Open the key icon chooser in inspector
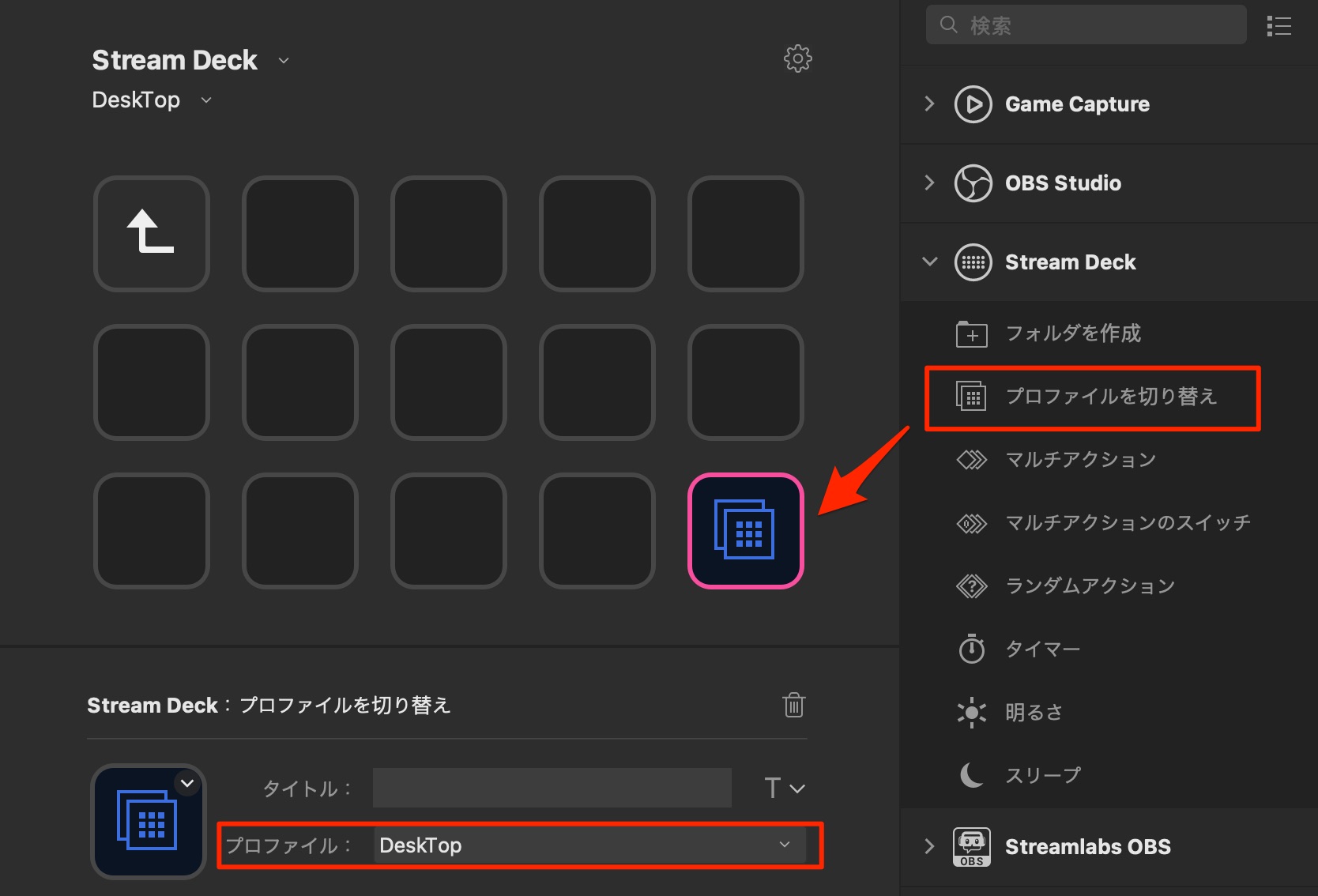This screenshot has height=896, width=1318. coord(149,821)
